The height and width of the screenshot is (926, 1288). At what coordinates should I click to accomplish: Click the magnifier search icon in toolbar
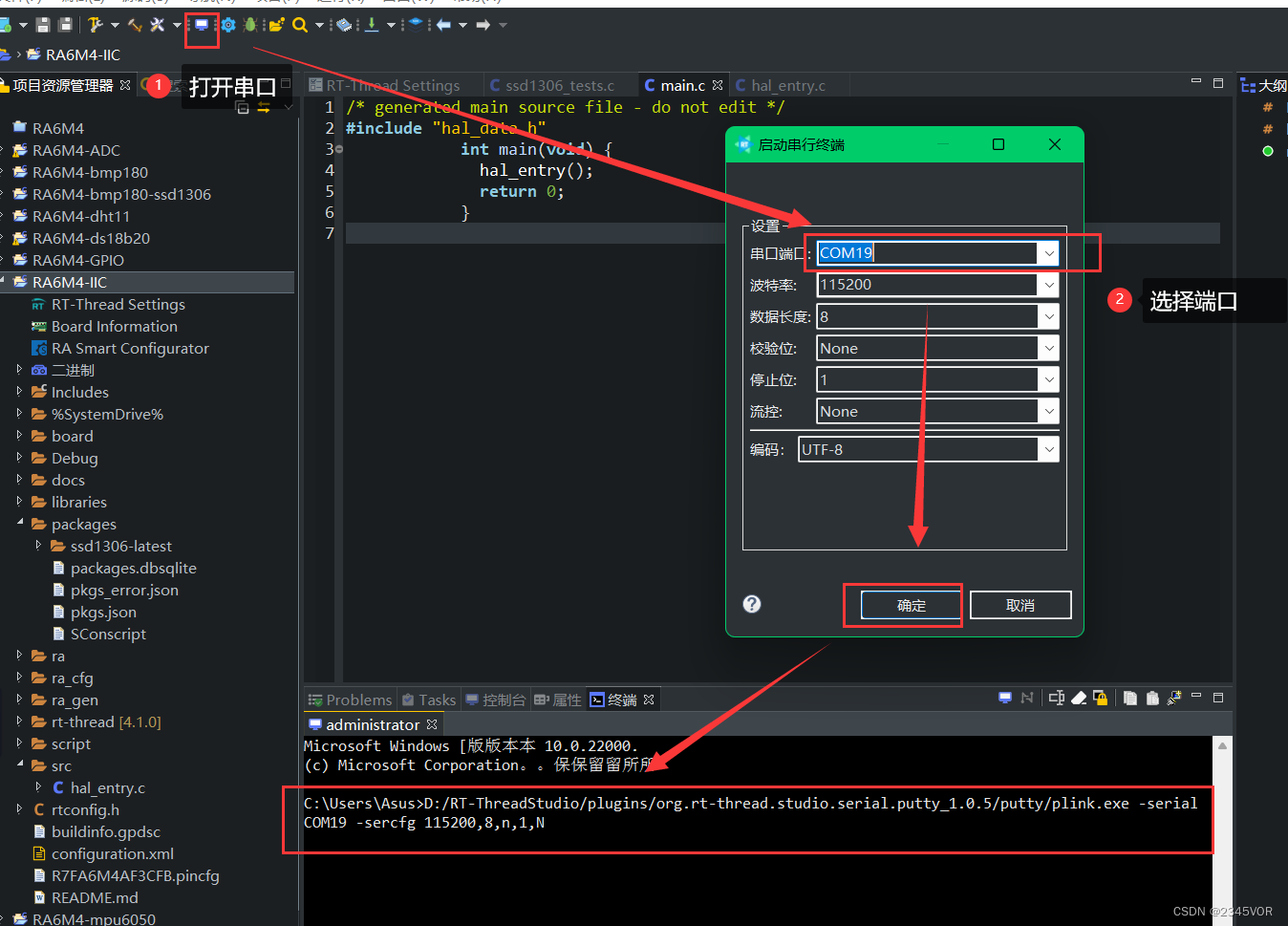click(x=300, y=25)
